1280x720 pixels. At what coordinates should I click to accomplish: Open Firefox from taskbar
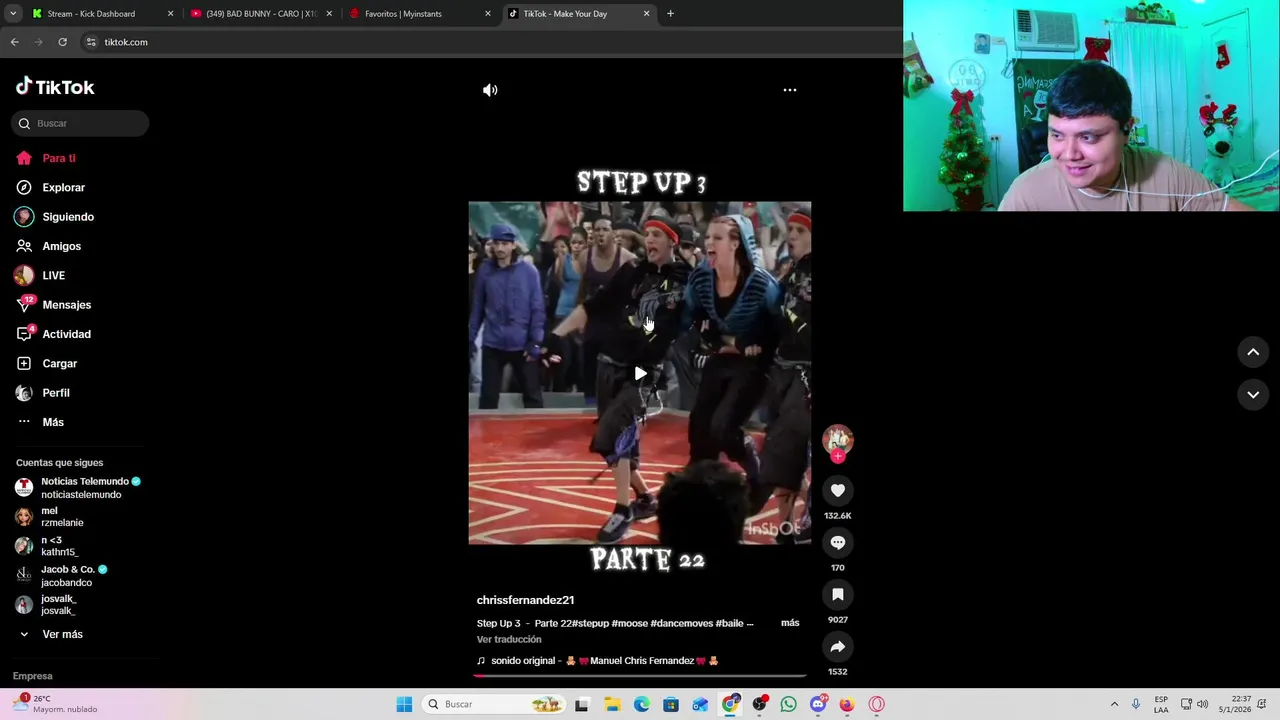point(847,704)
